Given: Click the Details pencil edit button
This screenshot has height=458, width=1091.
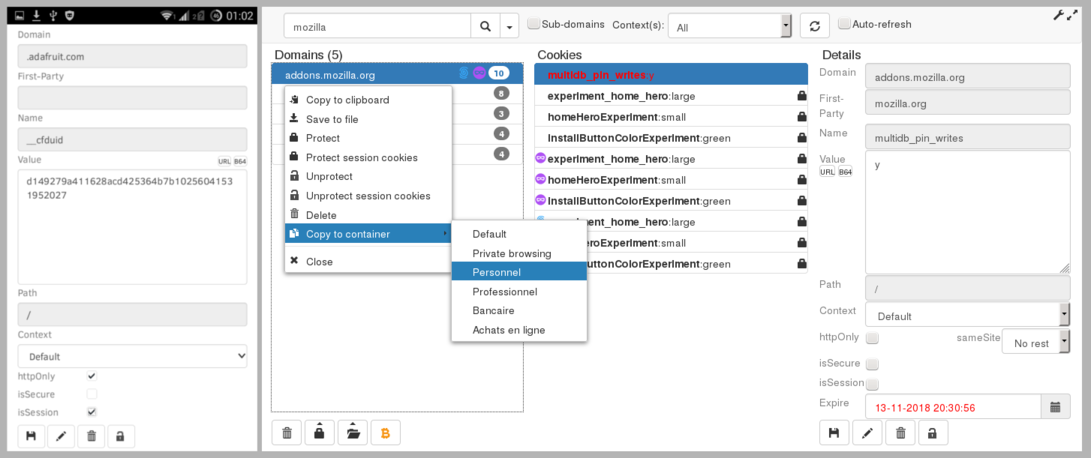Looking at the screenshot, I should (x=867, y=433).
